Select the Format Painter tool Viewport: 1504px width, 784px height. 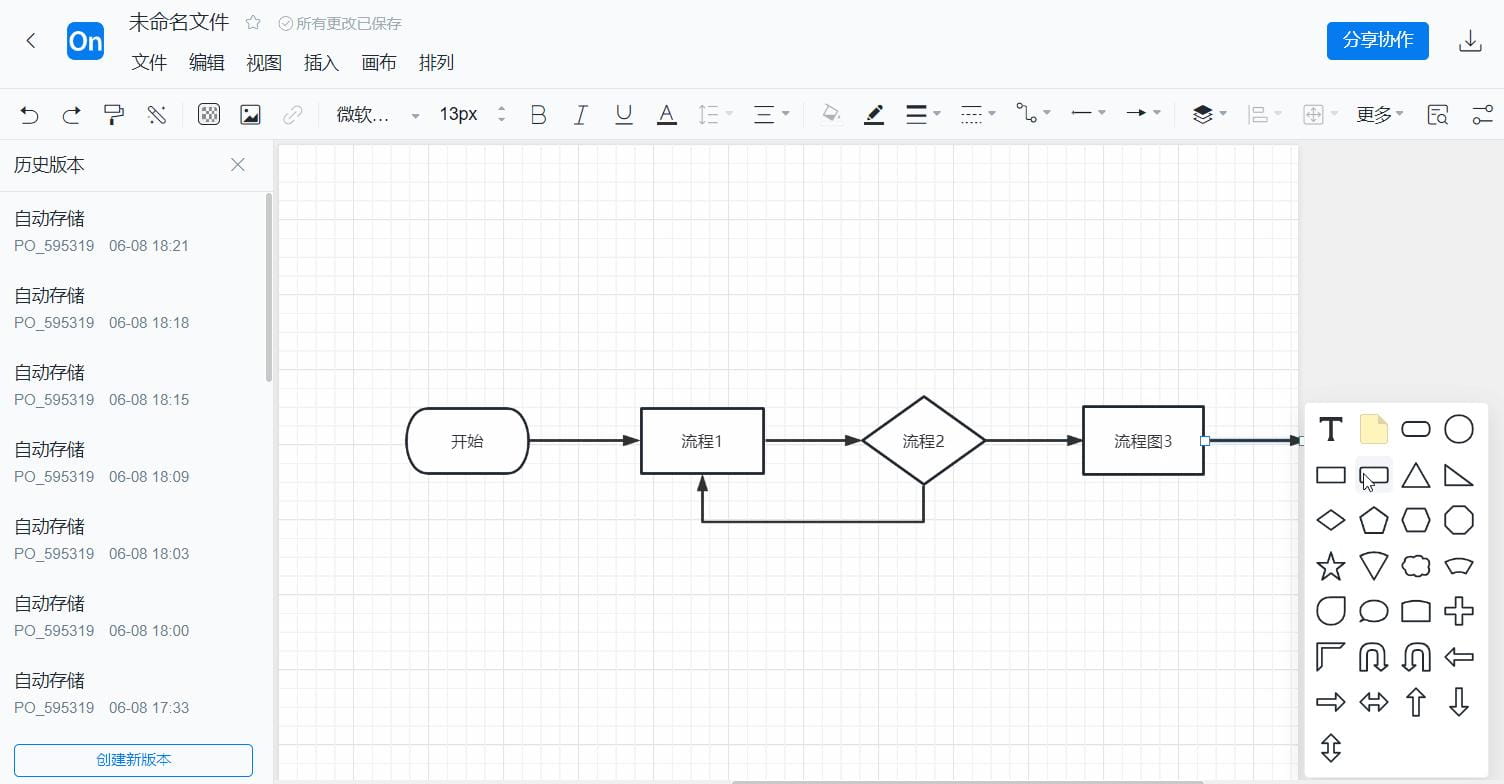(x=114, y=114)
